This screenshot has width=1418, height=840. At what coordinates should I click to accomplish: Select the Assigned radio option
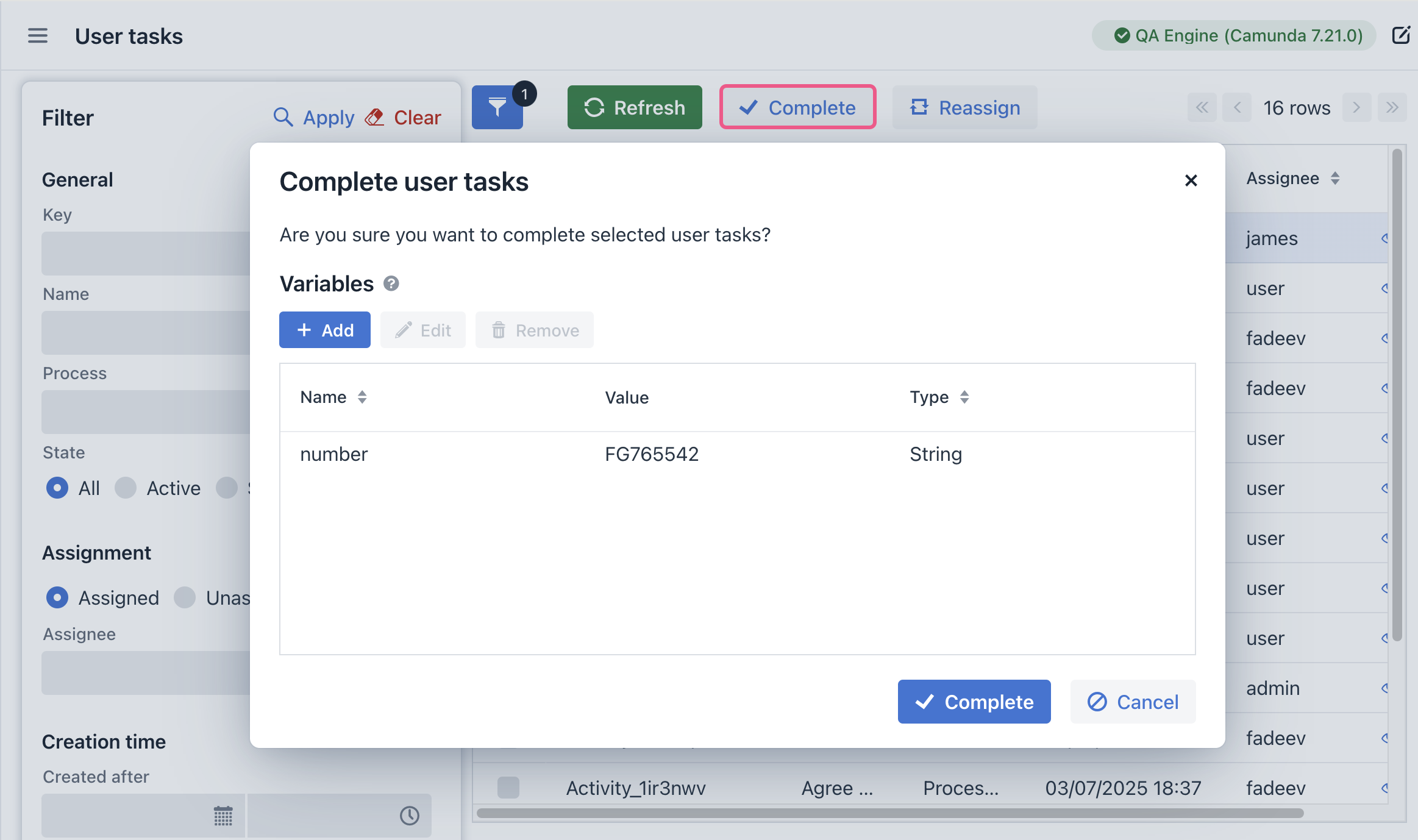click(57, 597)
